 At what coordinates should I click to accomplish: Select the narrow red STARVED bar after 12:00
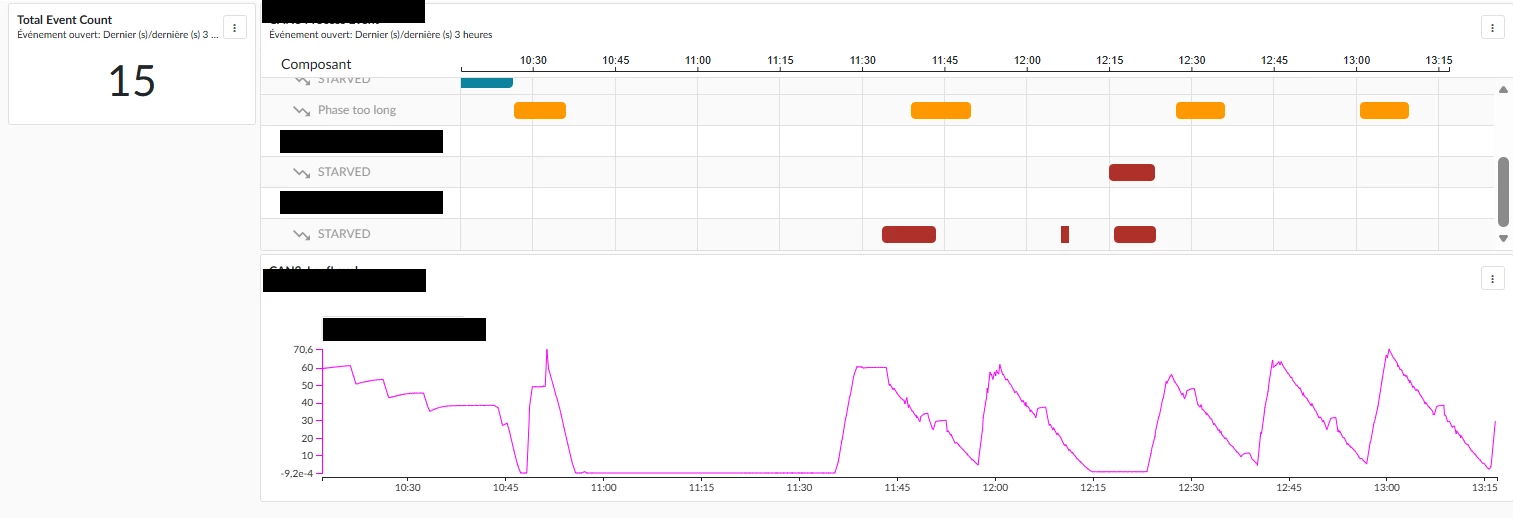[1065, 234]
